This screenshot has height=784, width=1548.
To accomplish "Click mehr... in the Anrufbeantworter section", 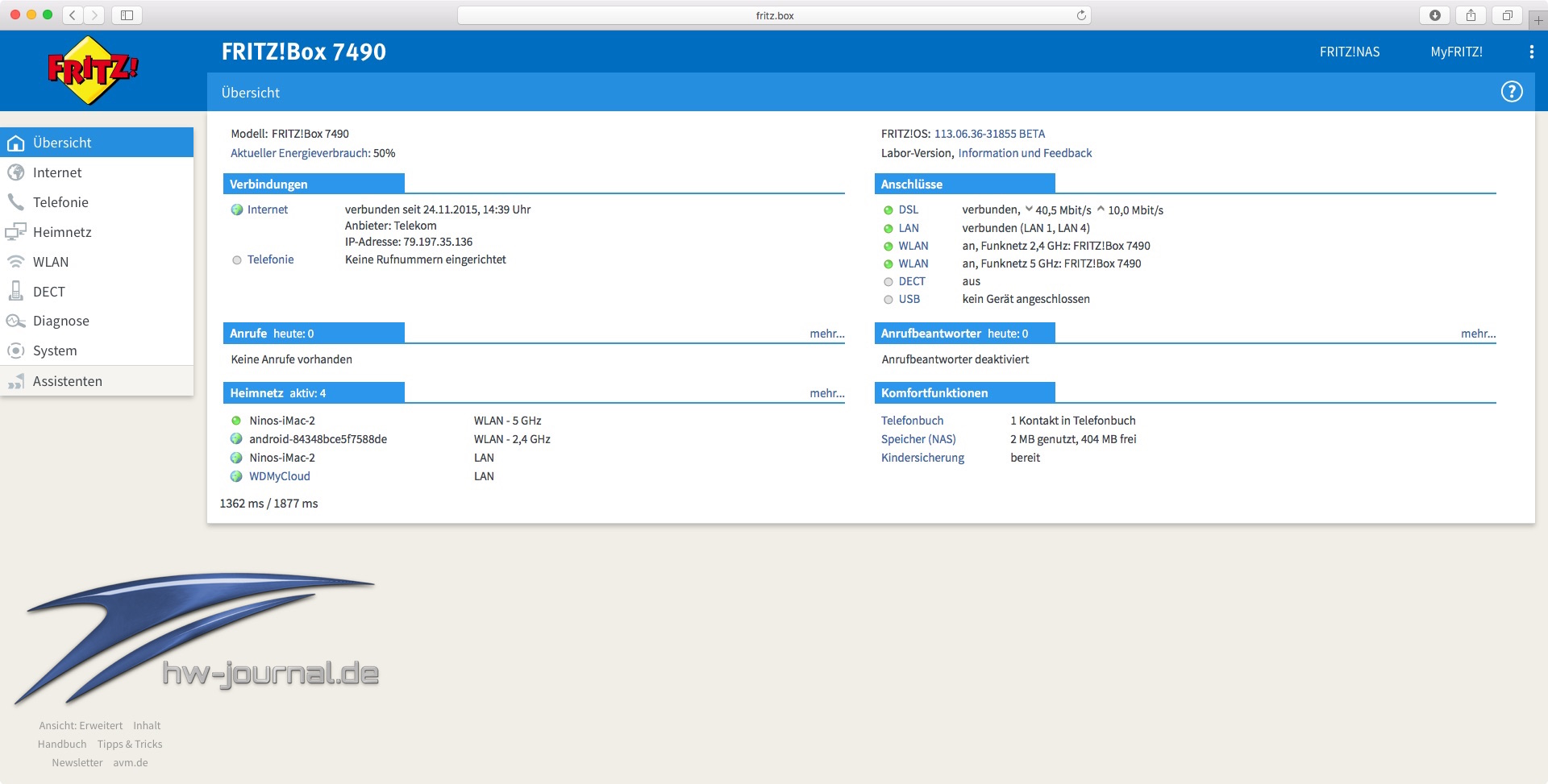I will point(1478,334).
